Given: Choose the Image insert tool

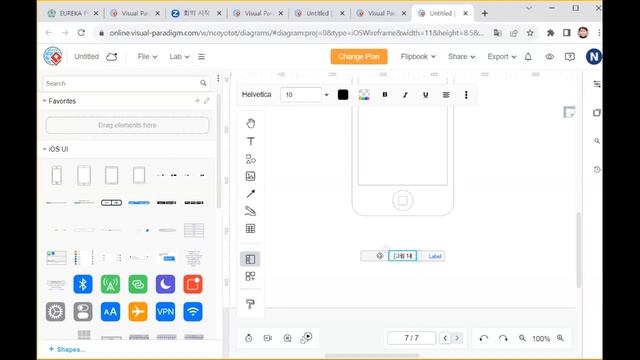Looking at the screenshot, I should [x=251, y=176].
